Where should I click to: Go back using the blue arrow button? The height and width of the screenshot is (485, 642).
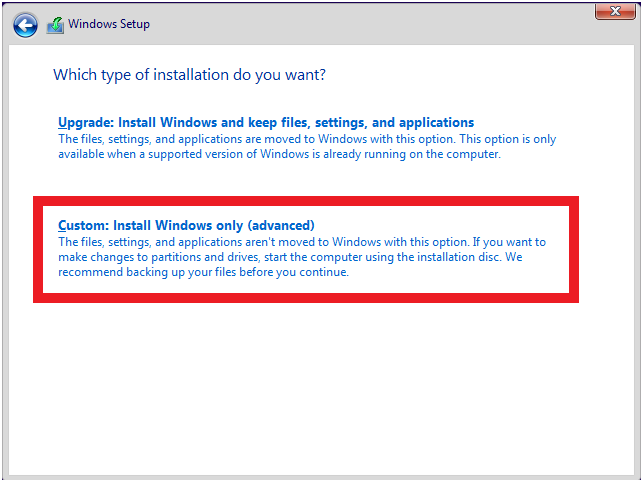tap(25, 25)
